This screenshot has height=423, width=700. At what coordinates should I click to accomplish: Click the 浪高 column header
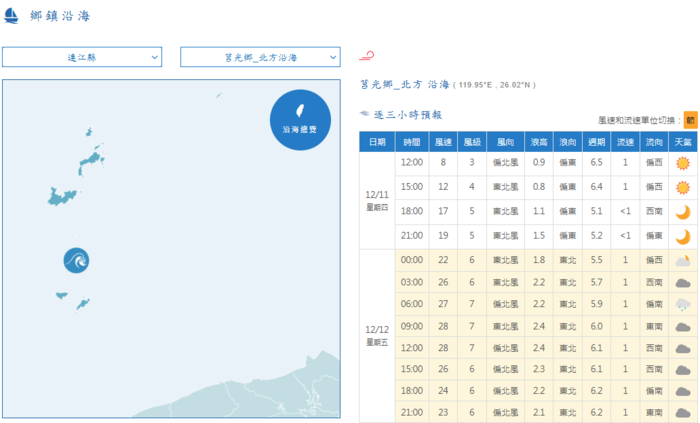pyautogui.click(x=539, y=143)
